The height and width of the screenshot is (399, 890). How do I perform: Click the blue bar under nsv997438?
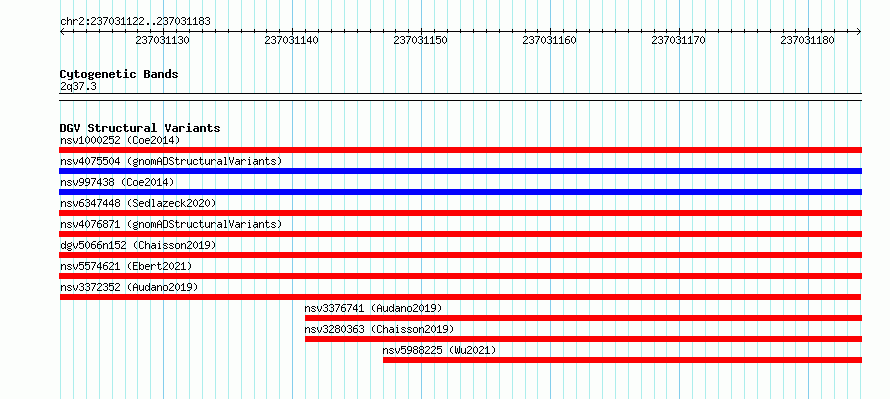click(460, 192)
